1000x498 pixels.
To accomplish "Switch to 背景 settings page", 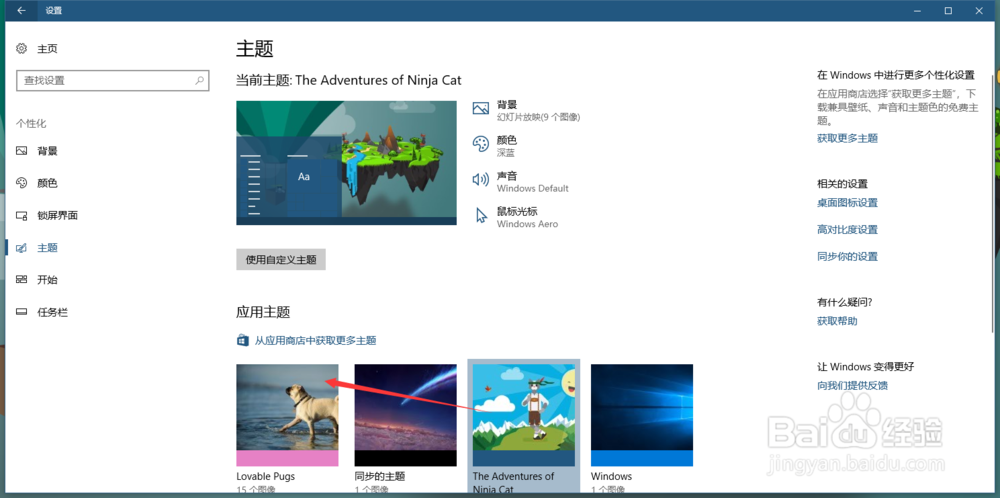I will click(48, 151).
